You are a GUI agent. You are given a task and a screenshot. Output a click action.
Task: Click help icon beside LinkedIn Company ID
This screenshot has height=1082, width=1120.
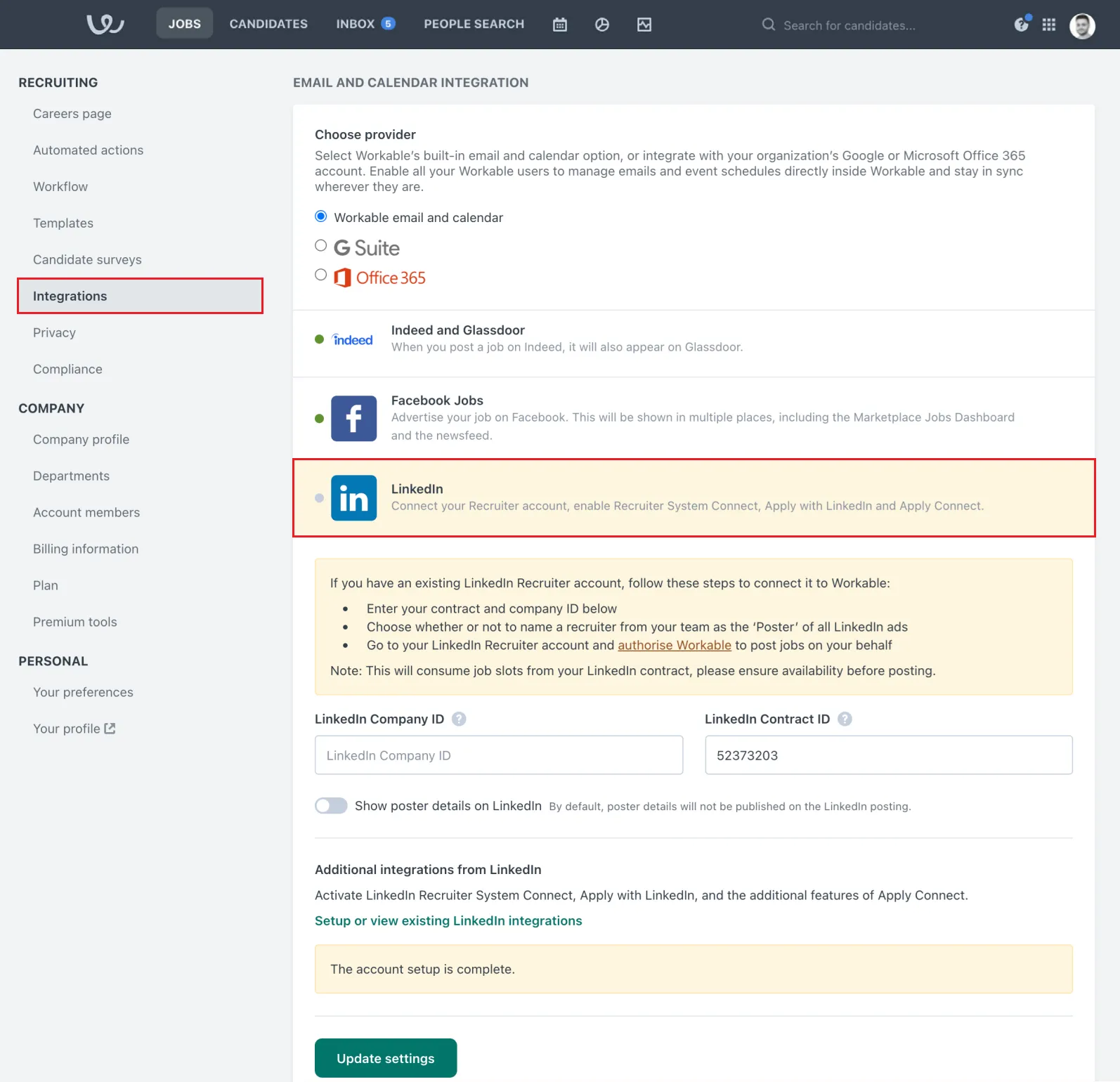459,719
